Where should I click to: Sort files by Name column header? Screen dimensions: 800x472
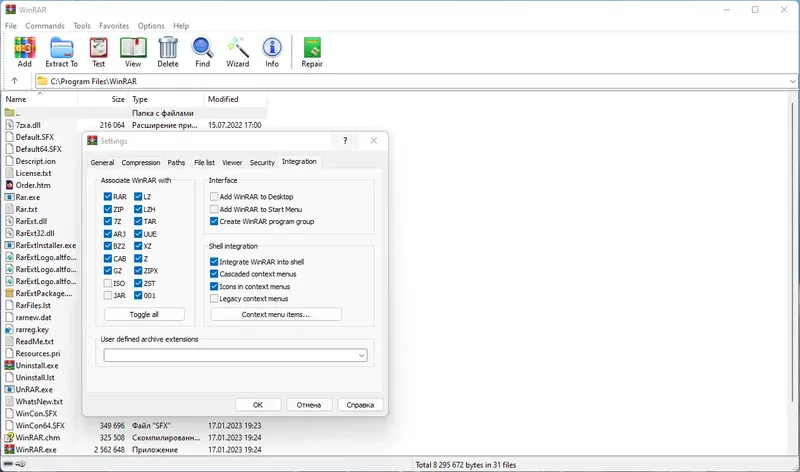click(40, 99)
